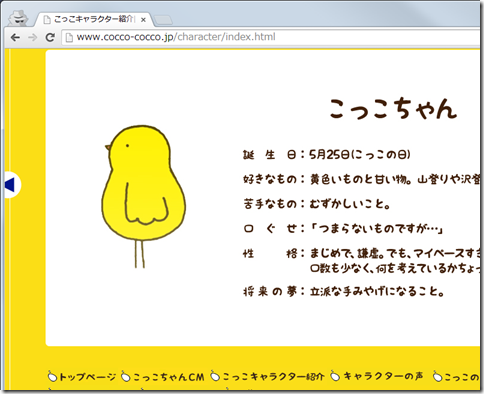Reload the page with the refresh icon
This screenshot has width=484, height=394.
pyautogui.click(x=50, y=37)
